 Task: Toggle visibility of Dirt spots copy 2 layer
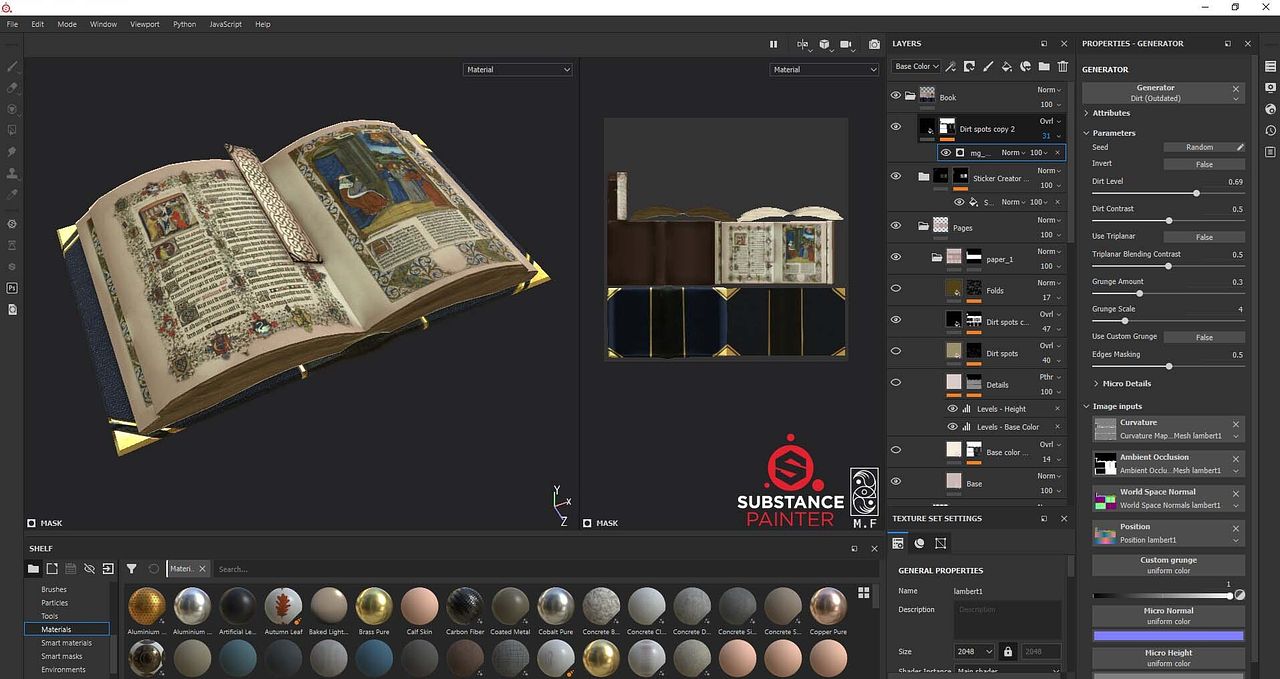(895, 127)
